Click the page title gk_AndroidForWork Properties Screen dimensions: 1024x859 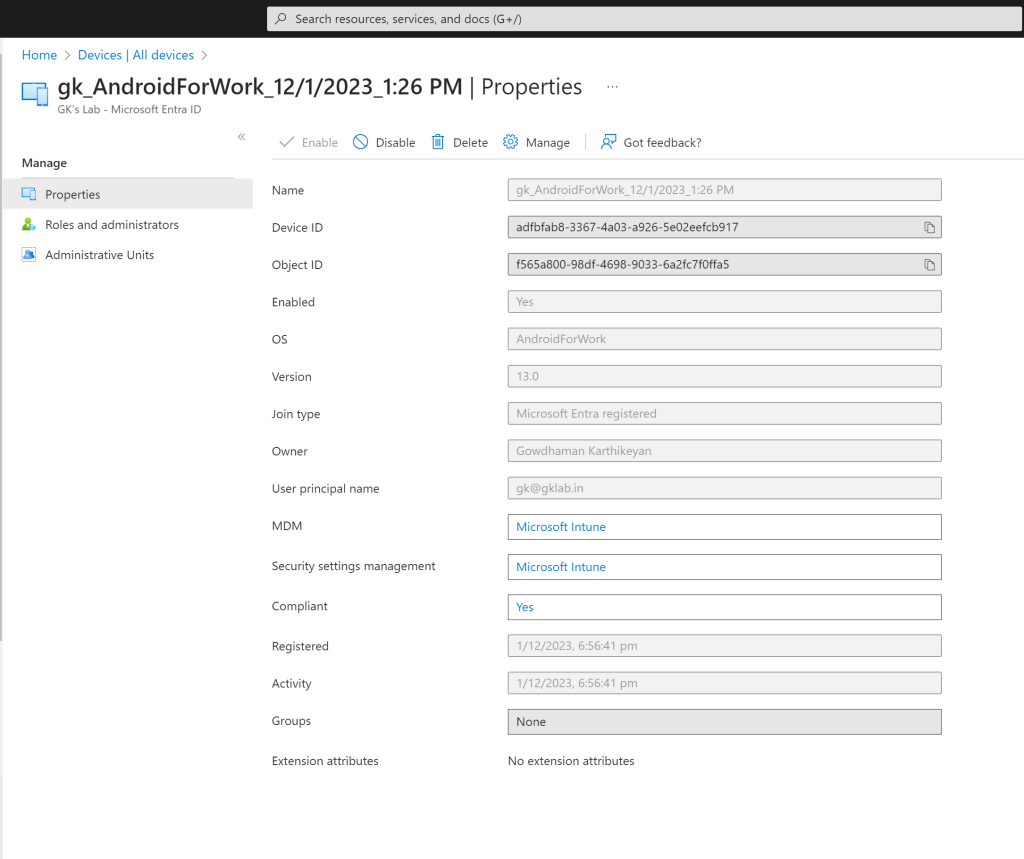[319, 87]
